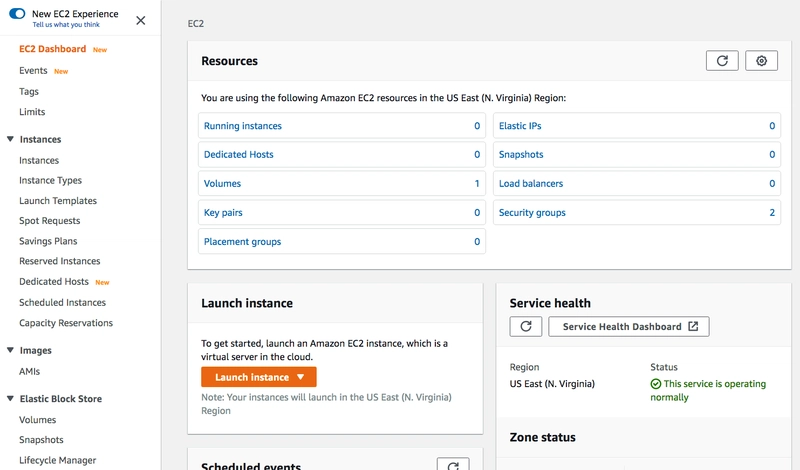Click the Tell us what you think link

66,24
